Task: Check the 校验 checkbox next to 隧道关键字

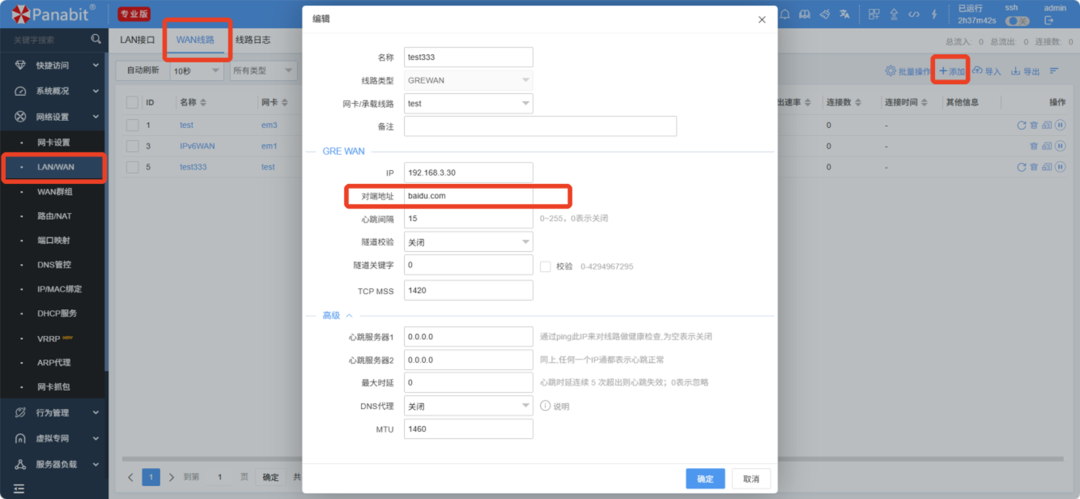Action: [x=546, y=266]
